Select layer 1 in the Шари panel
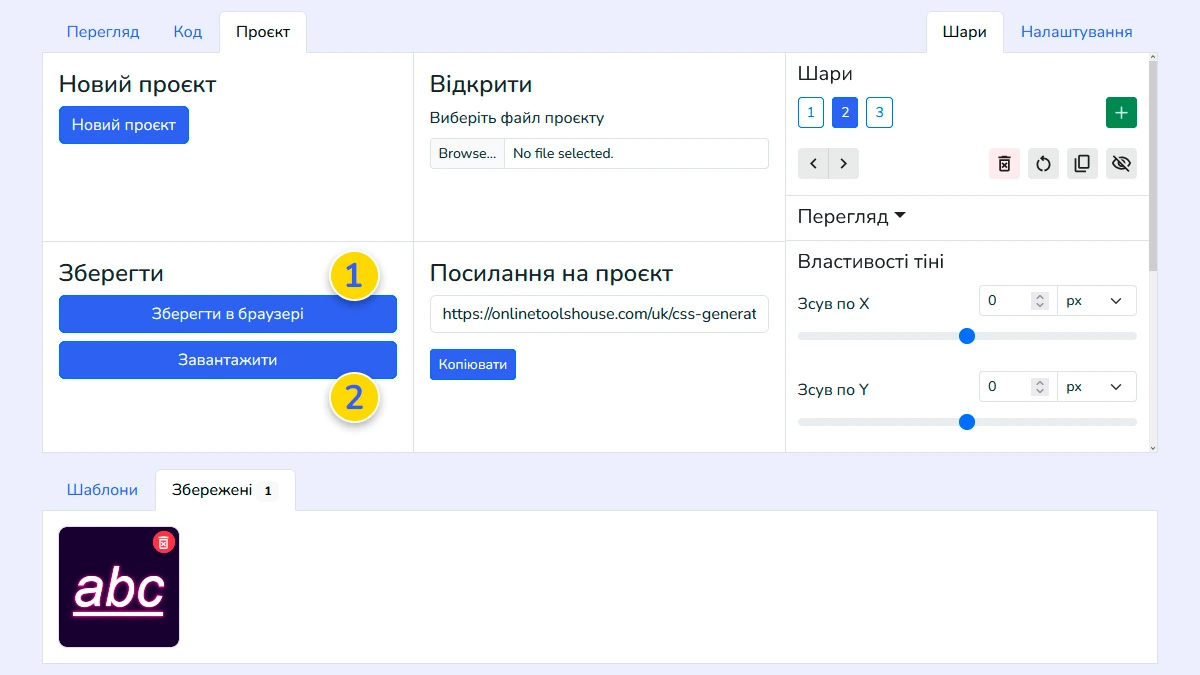The height and width of the screenshot is (675, 1200). (x=810, y=112)
